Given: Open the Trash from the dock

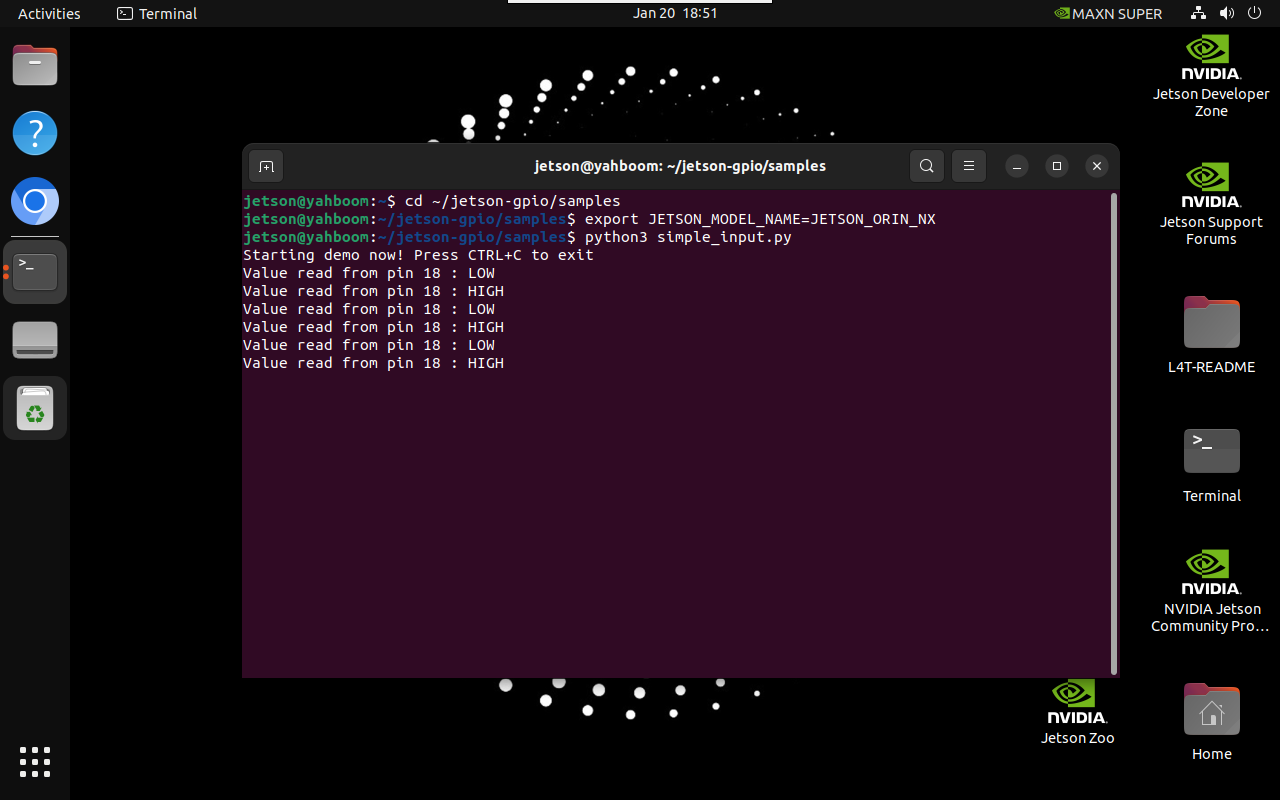Looking at the screenshot, I should point(35,408).
